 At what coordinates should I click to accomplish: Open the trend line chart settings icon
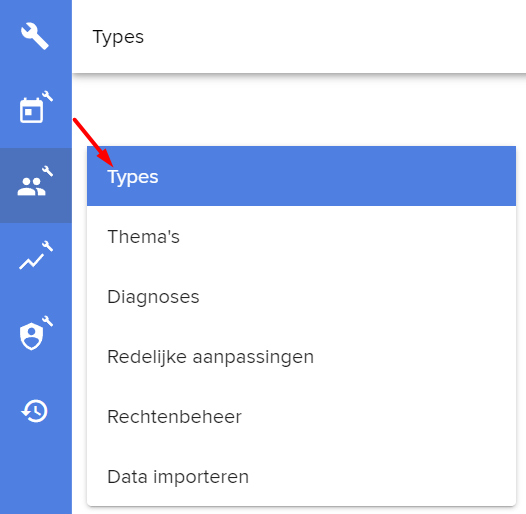tap(36, 256)
